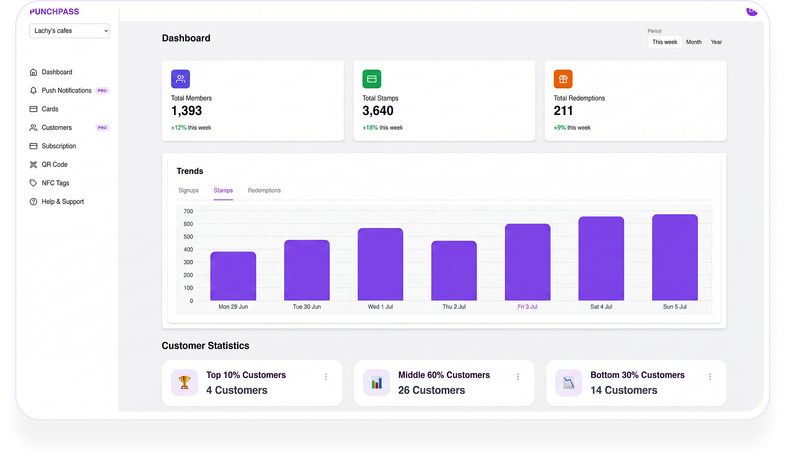Click the 4 Customers count text
This screenshot has width=786, height=461.
(237, 390)
